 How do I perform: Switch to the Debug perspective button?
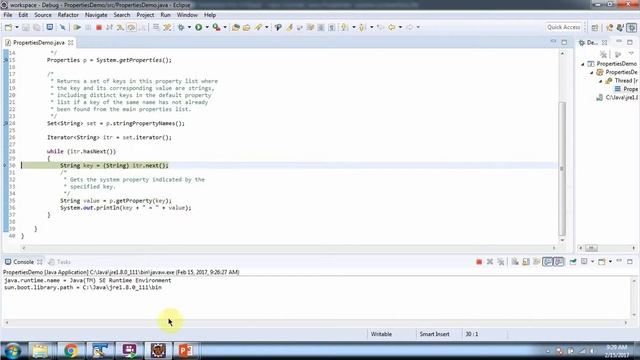click(631, 27)
